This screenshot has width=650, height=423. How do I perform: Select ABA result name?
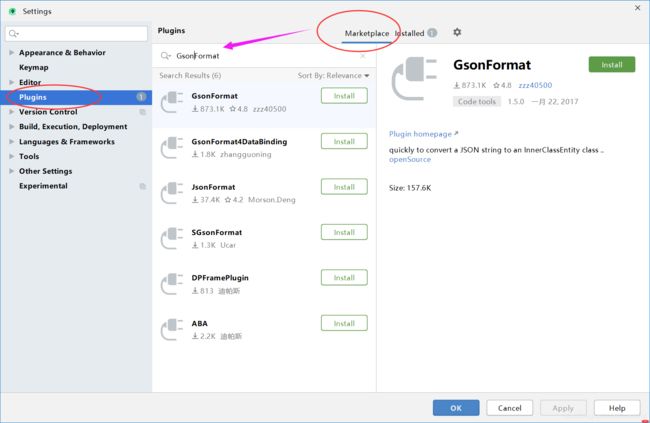pyautogui.click(x=199, y=323)
